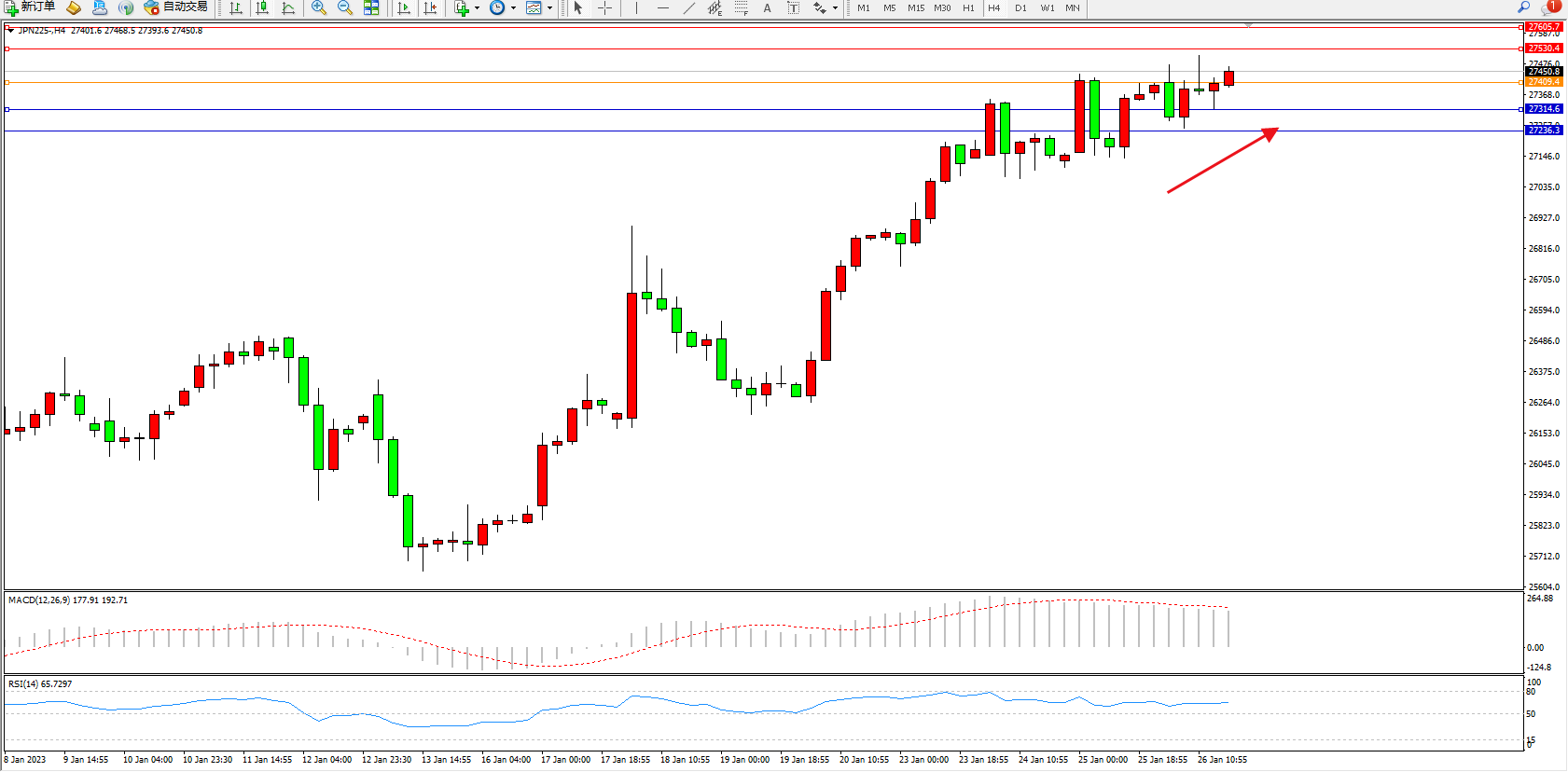Click the search magnifier at top right

tap(1524, 7)
